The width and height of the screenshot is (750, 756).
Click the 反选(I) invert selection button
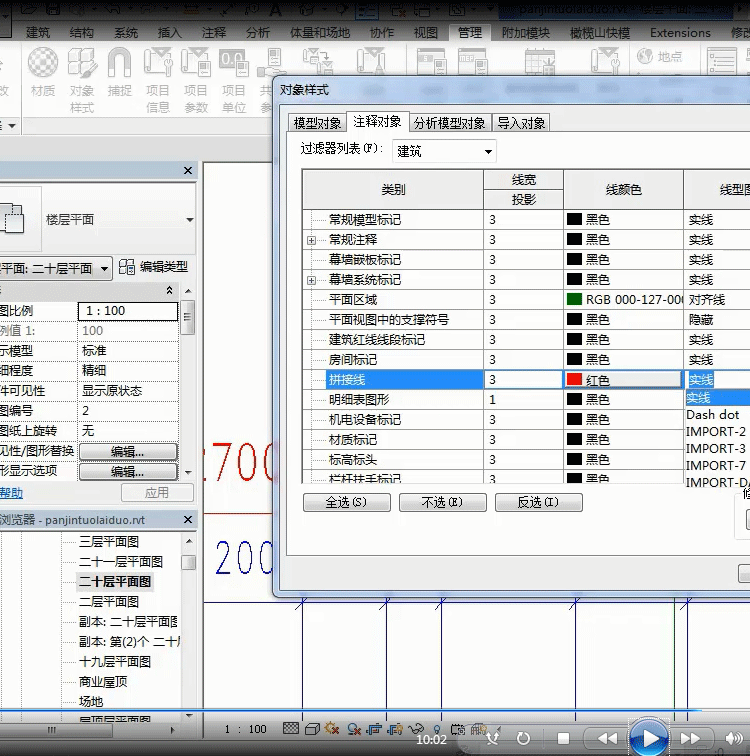pyautogui.click(x=538, y=502)
